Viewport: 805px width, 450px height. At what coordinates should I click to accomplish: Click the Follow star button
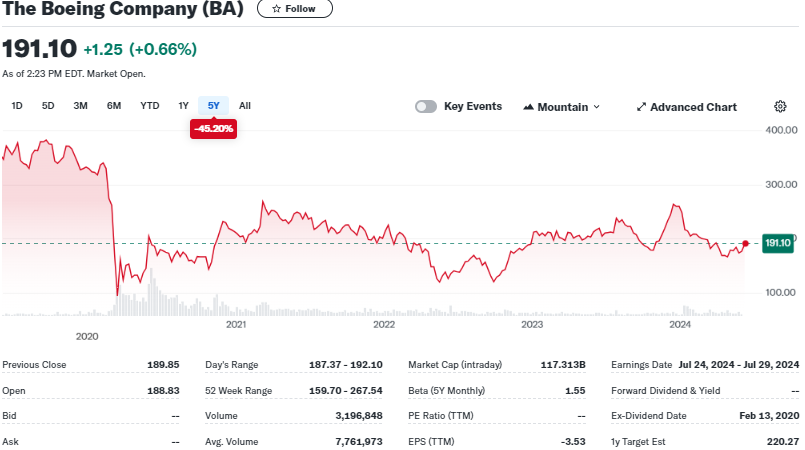(x=295, y=9)
